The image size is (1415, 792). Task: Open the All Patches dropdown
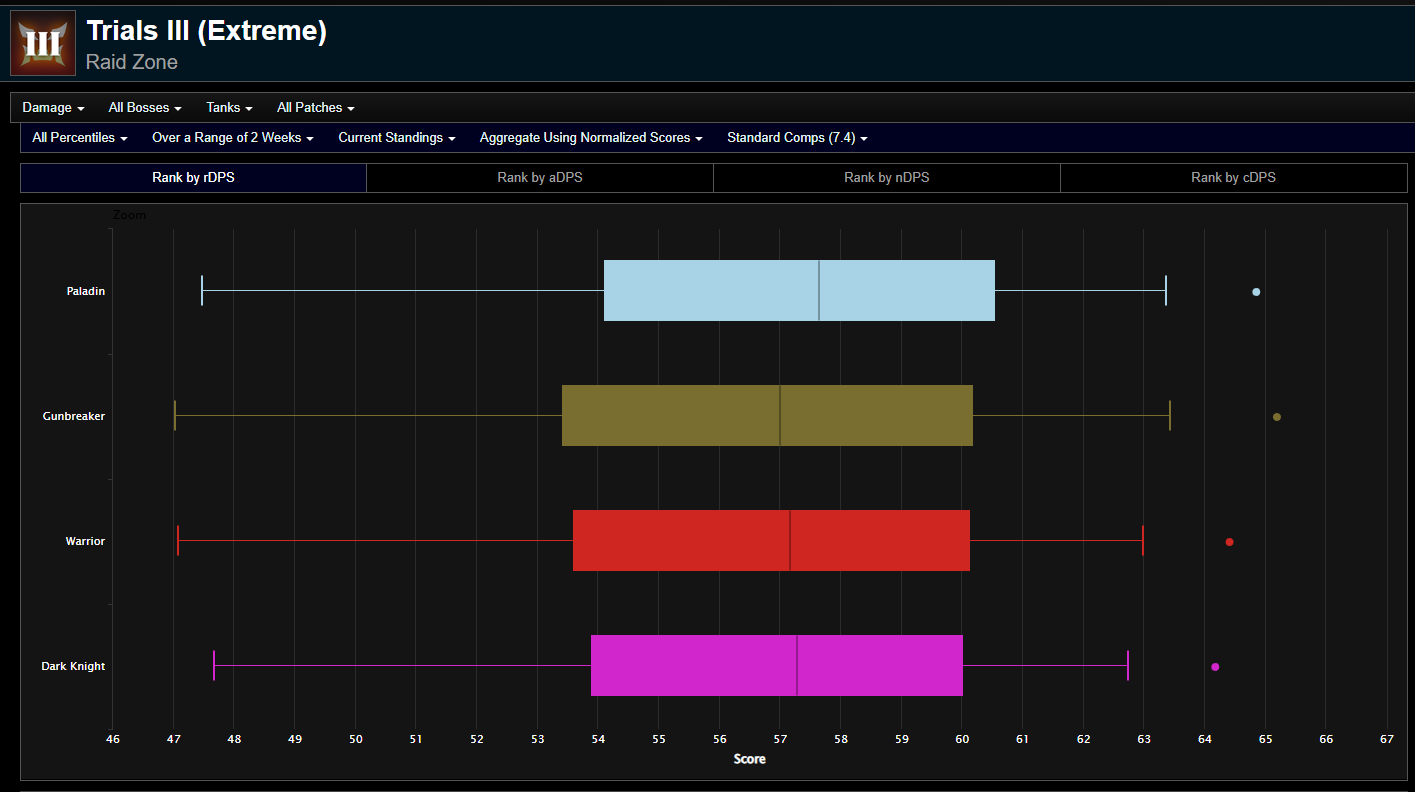[316, 108]
